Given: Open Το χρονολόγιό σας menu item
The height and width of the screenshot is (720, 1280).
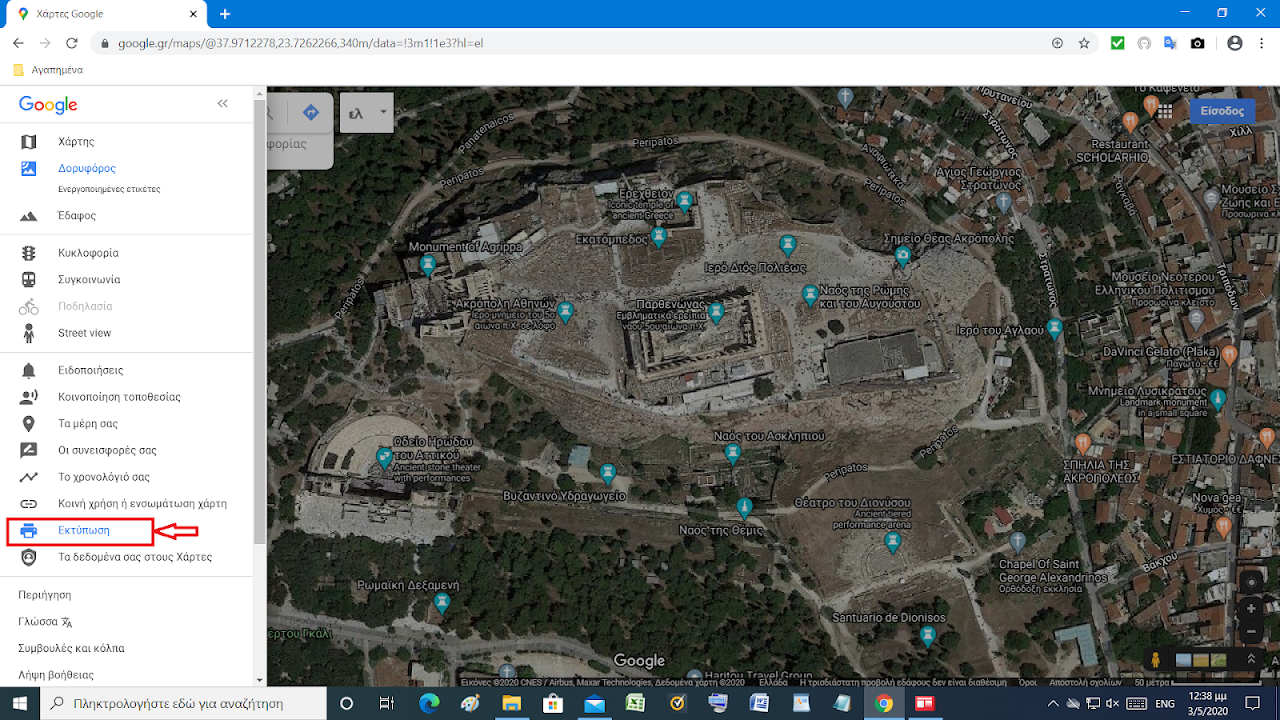Looking at the screenshot, I should point(103,477).
